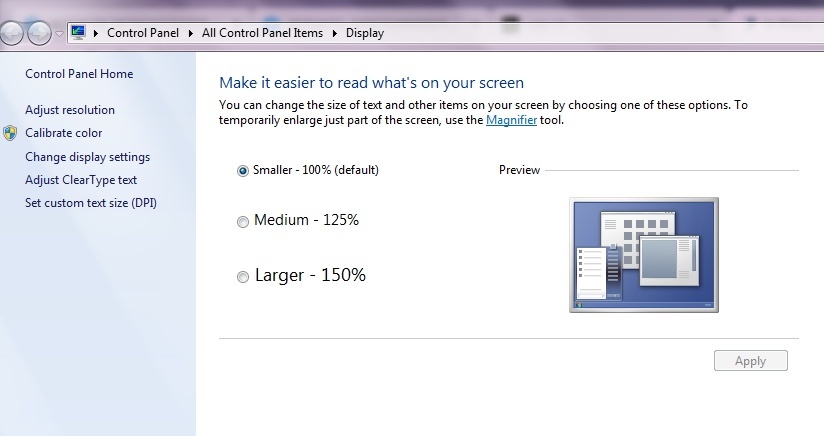Open the recent pages dropdown arrow
Screen dimensions: 824x436
coord(59,34)
